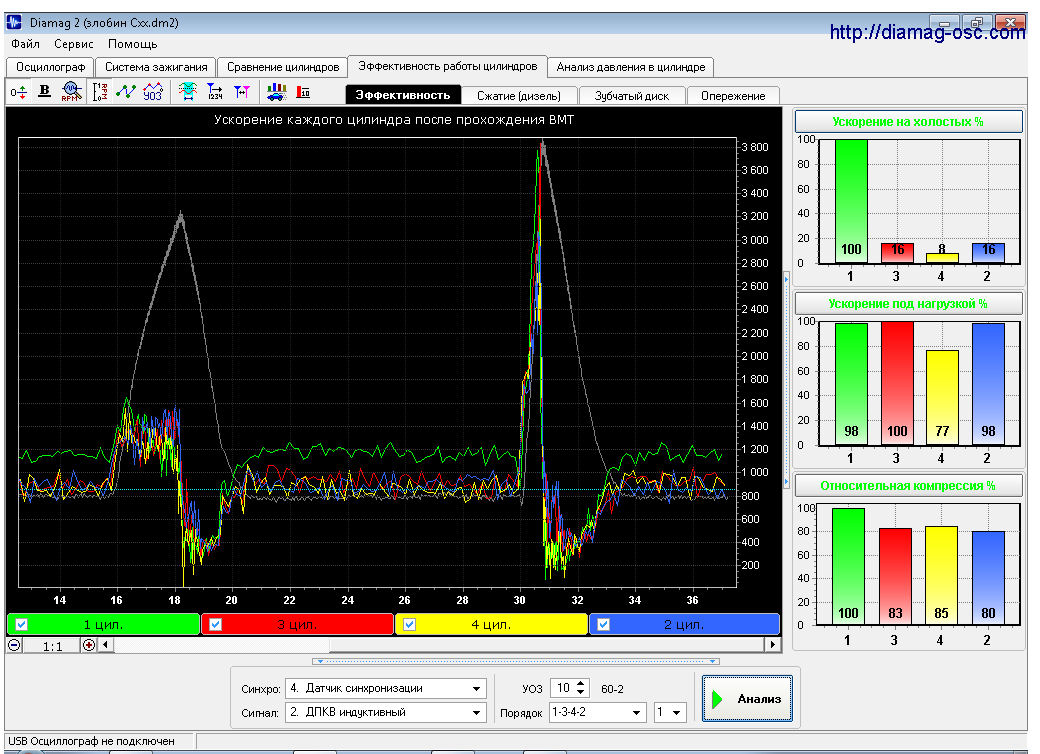
Task: Click the red bar with 10 icon
Action: (303, 92)
